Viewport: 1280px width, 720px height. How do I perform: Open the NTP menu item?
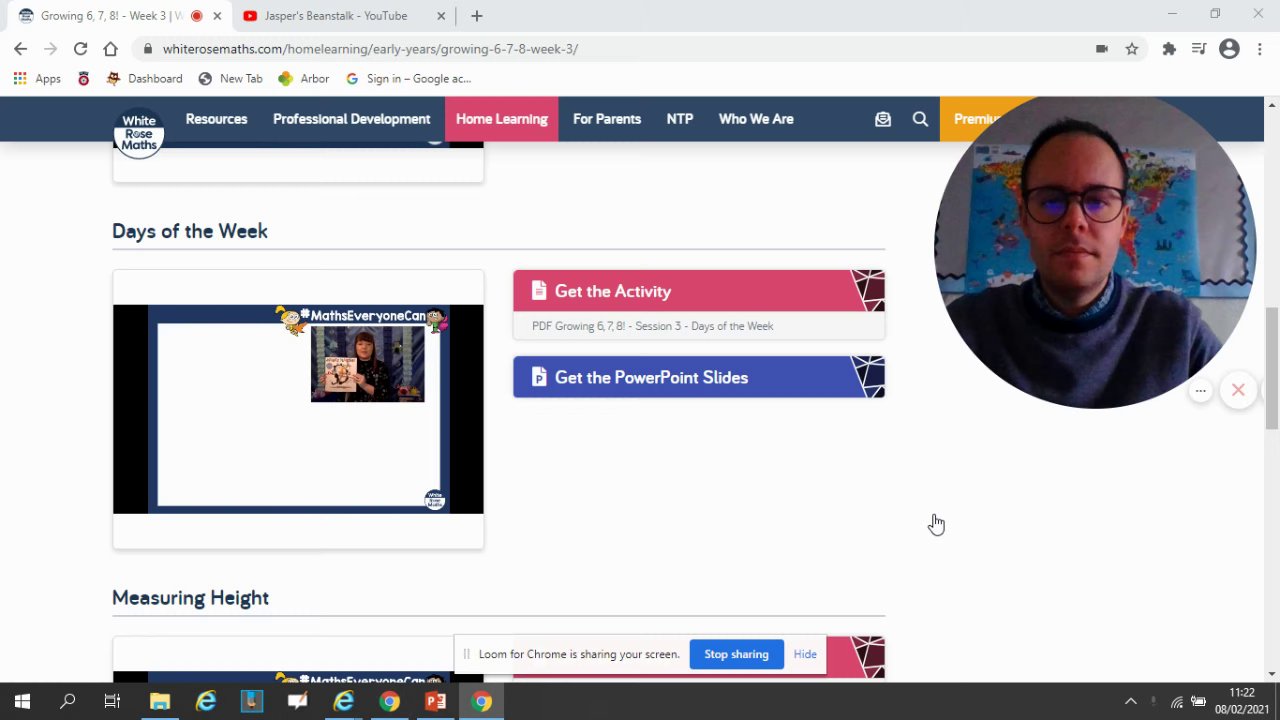pos(680,119)
